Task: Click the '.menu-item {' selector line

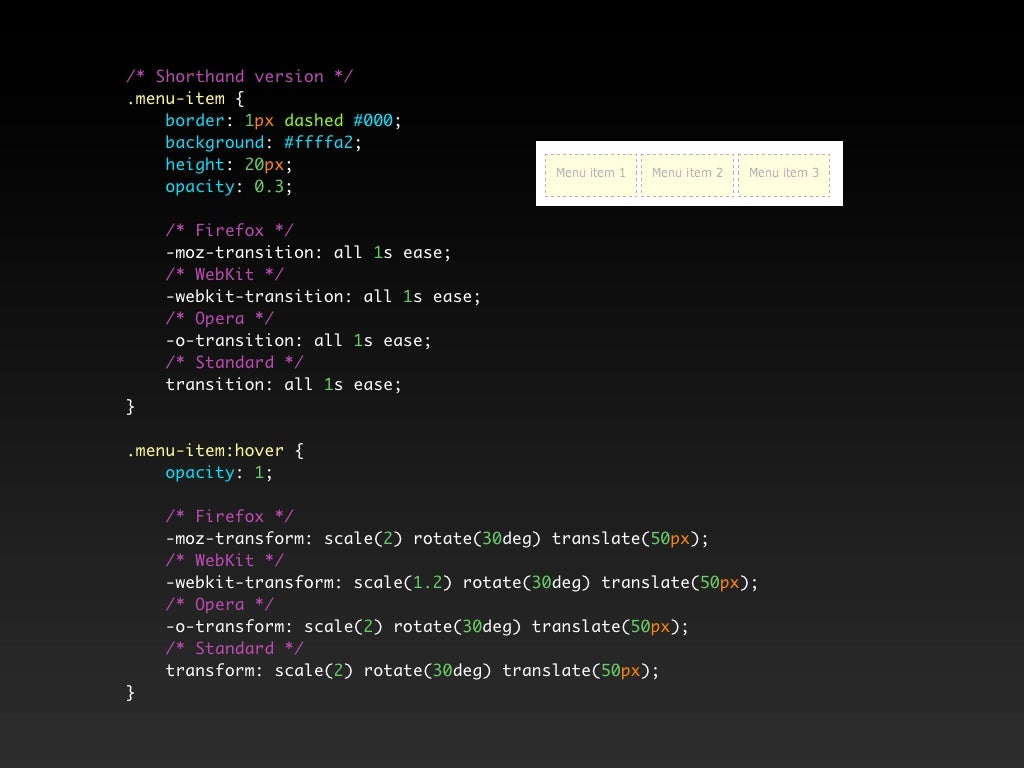Action: 185,99
